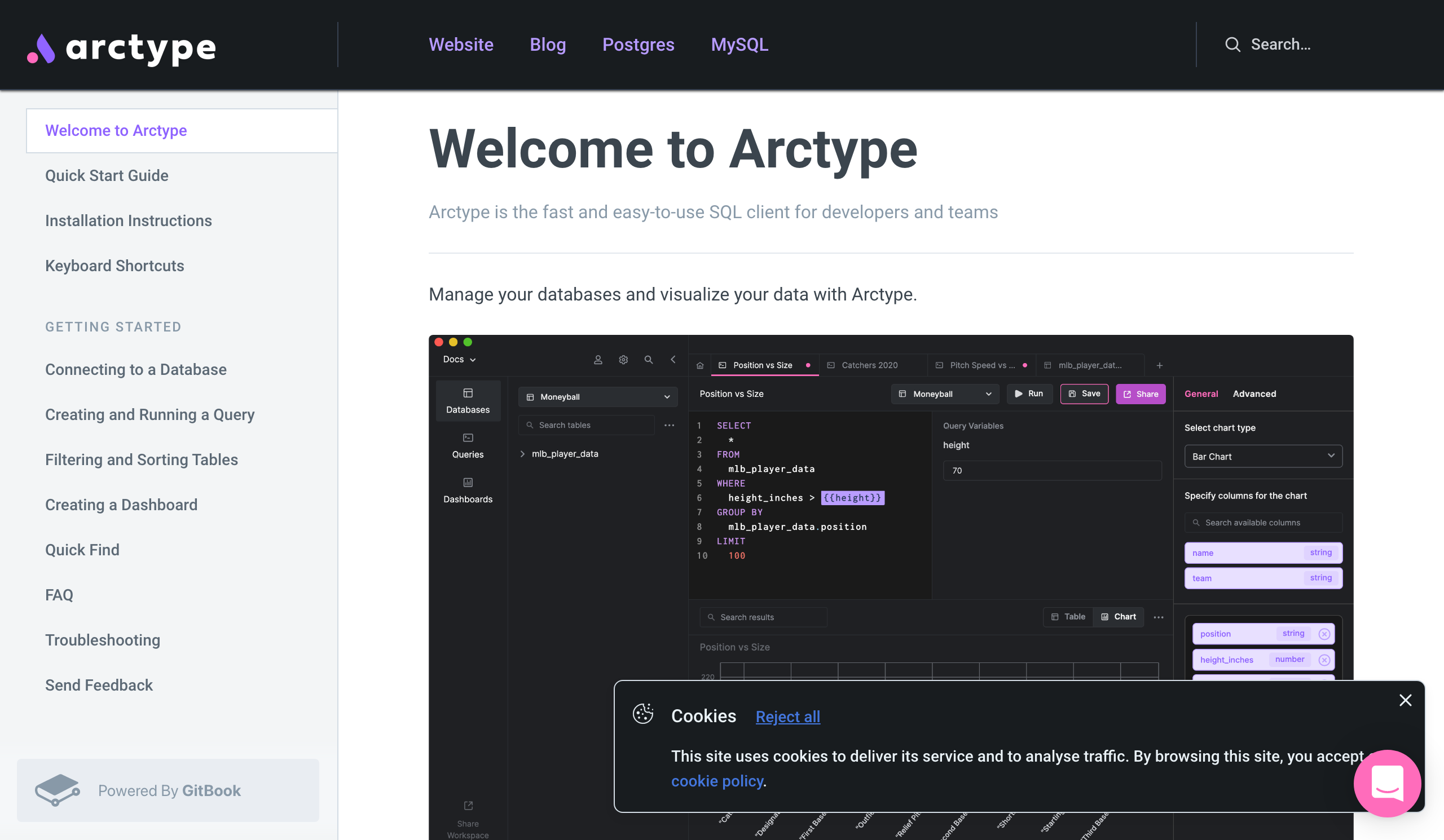Open Troubleshooting page
The image size is (1444, 840).
click(x=103, y=640)
